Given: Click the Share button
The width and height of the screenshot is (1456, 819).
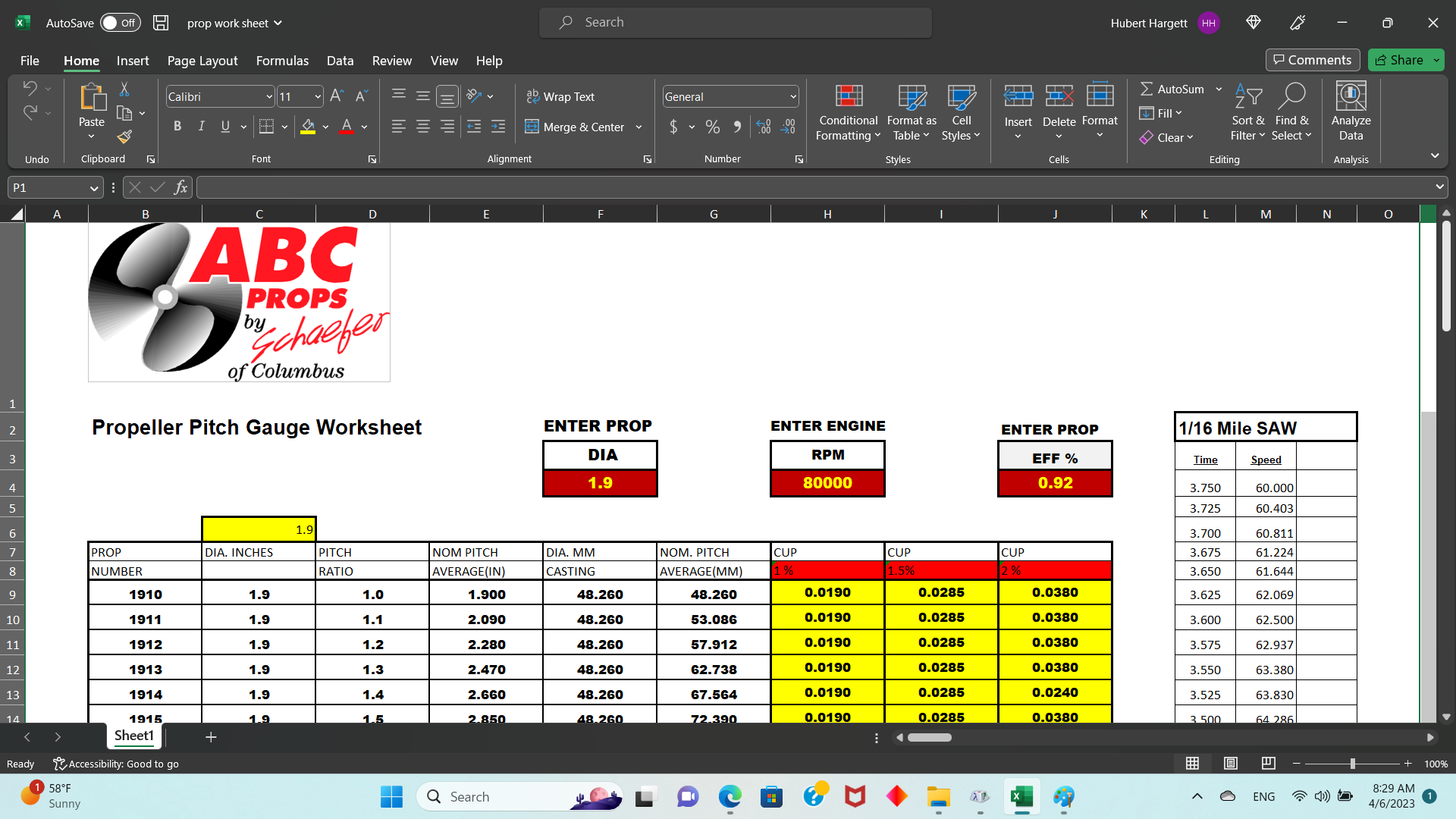Looking at the screenshot, I should pyautogui.click(x=1399, y=60).
